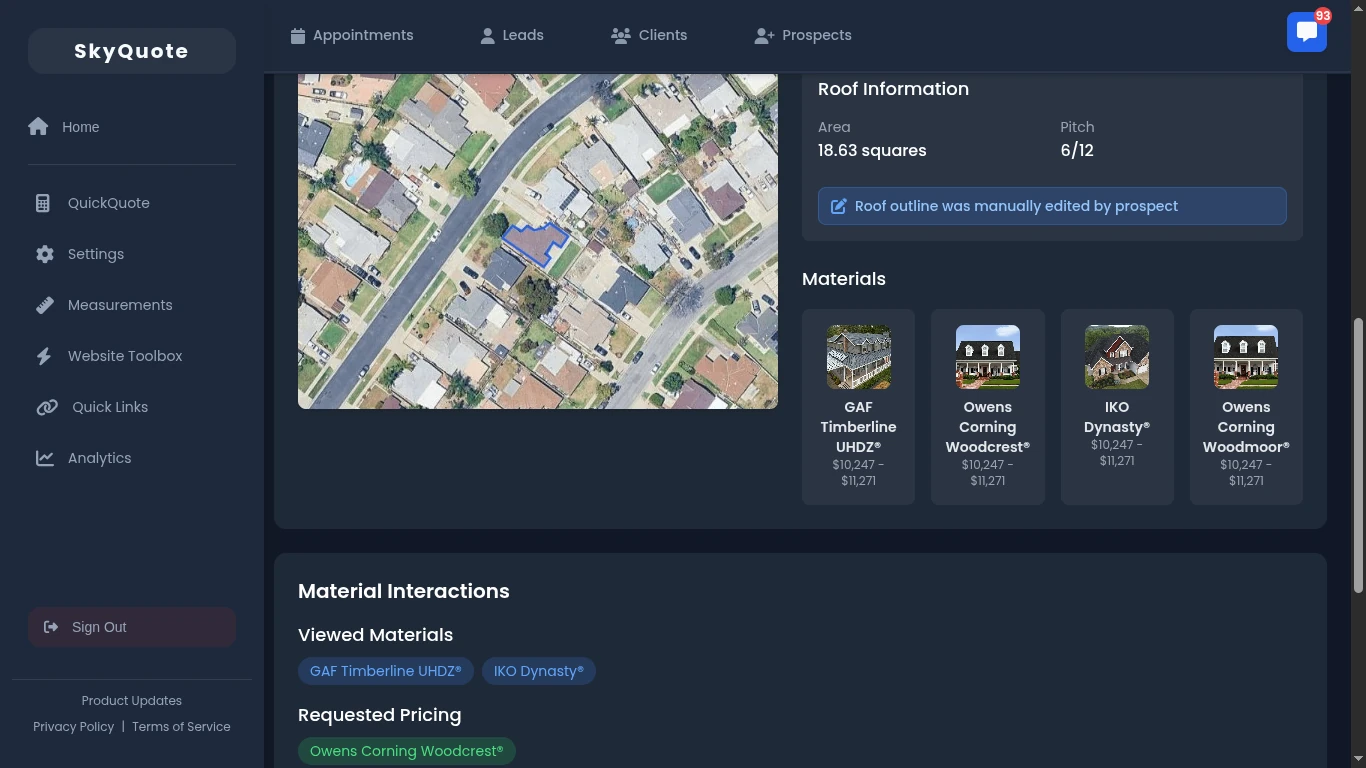This screenshot has height=768, width=1366.
Task: Click the Material Interactions heading
Action: click(x=404, y=591)
